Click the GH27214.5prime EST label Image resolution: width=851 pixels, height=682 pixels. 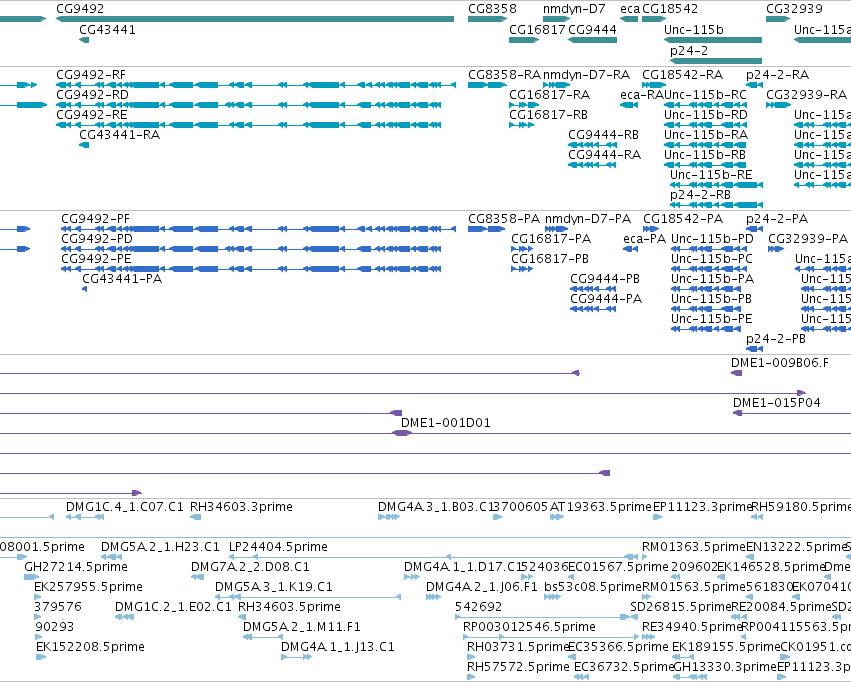pos(76,567)
